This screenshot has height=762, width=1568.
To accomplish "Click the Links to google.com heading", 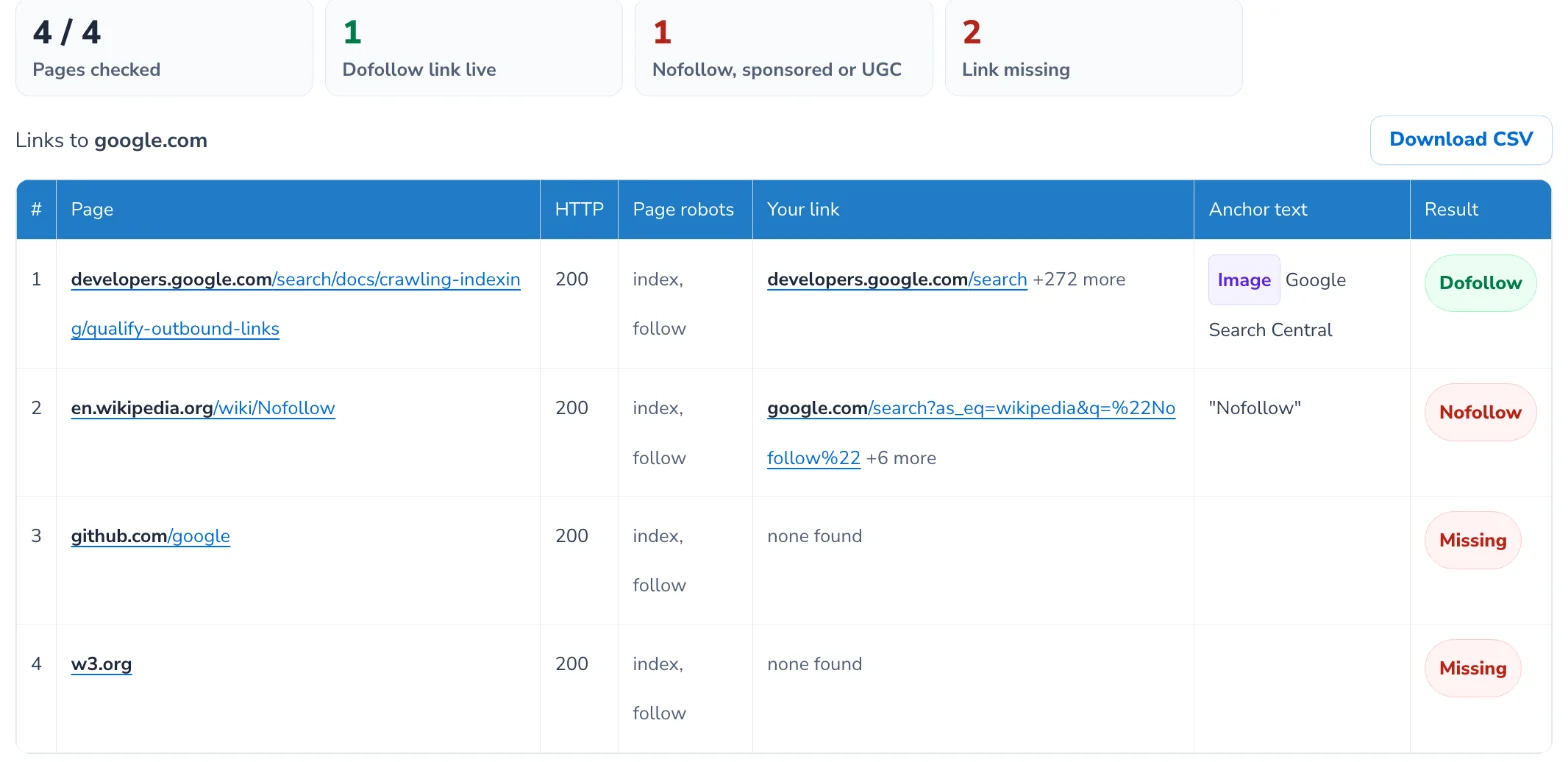I will [x=111, y=140].
